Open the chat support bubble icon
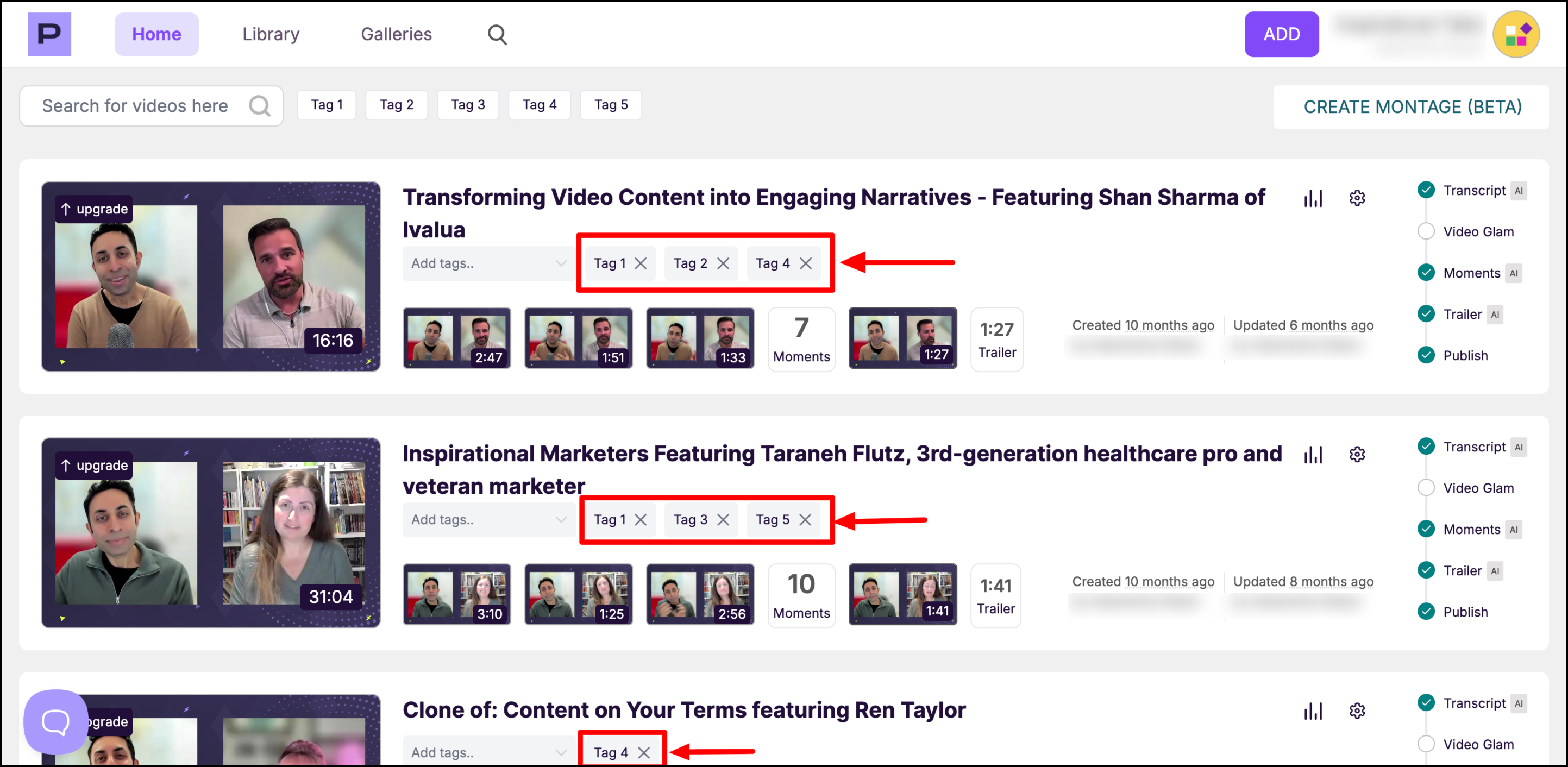Image resolution: width=1568 pixels, height=767 pixels. pyautogui.click(x=55, y=721)
